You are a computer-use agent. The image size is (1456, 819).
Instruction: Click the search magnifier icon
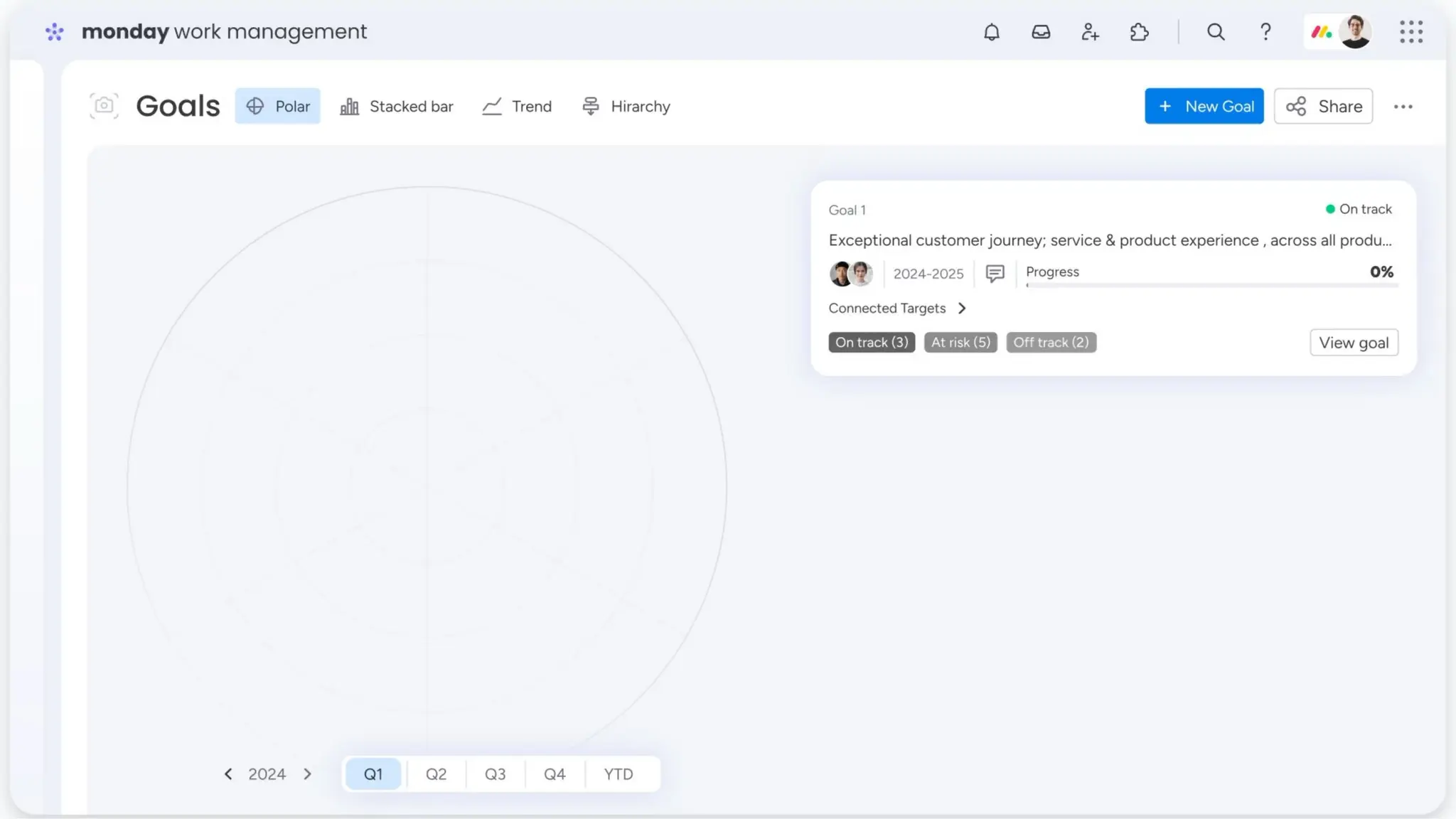tap(1216, 32)
